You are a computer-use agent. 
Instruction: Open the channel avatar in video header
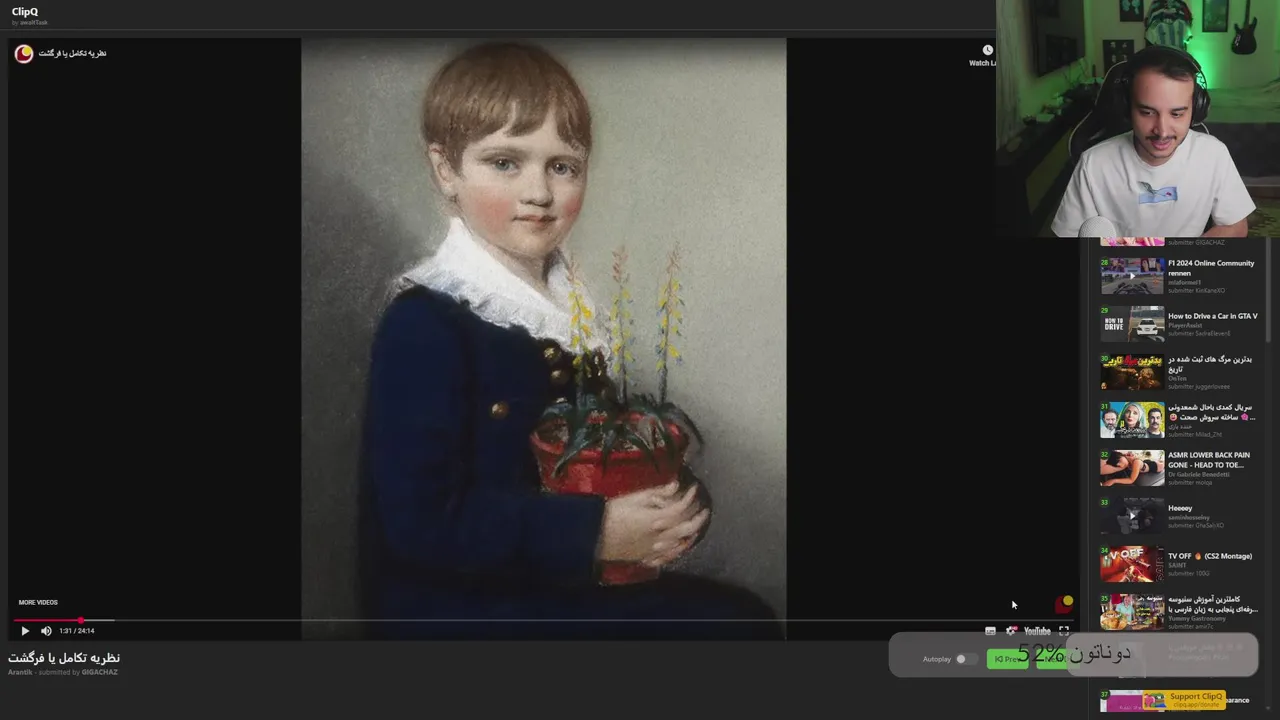tap(24, 54)
